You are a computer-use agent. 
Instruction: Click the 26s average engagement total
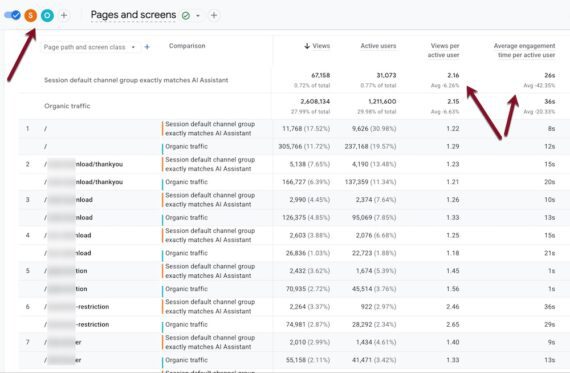[550, 75]
